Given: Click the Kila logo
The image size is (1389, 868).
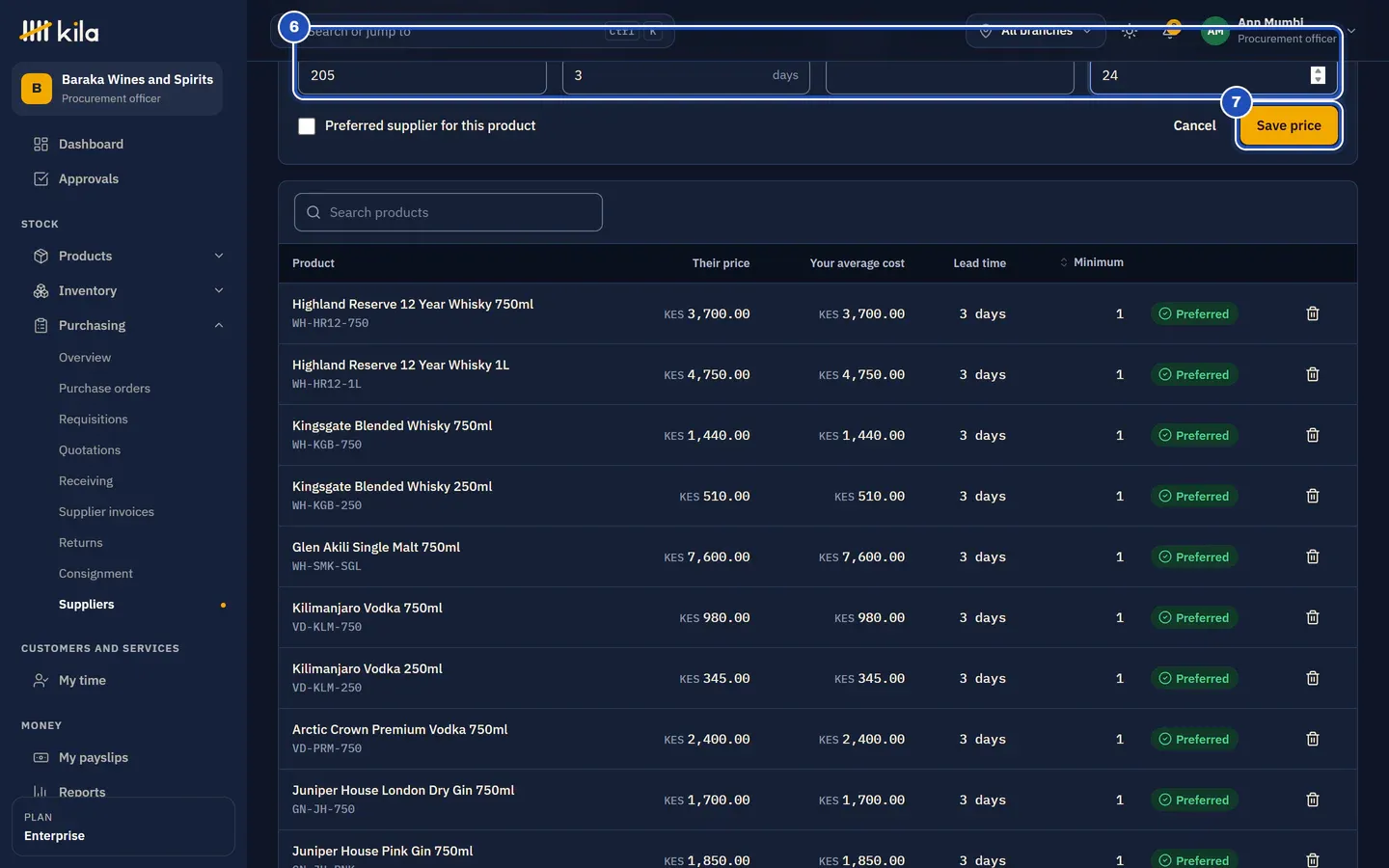Looking at the screenshot, I should click(59, 32).
